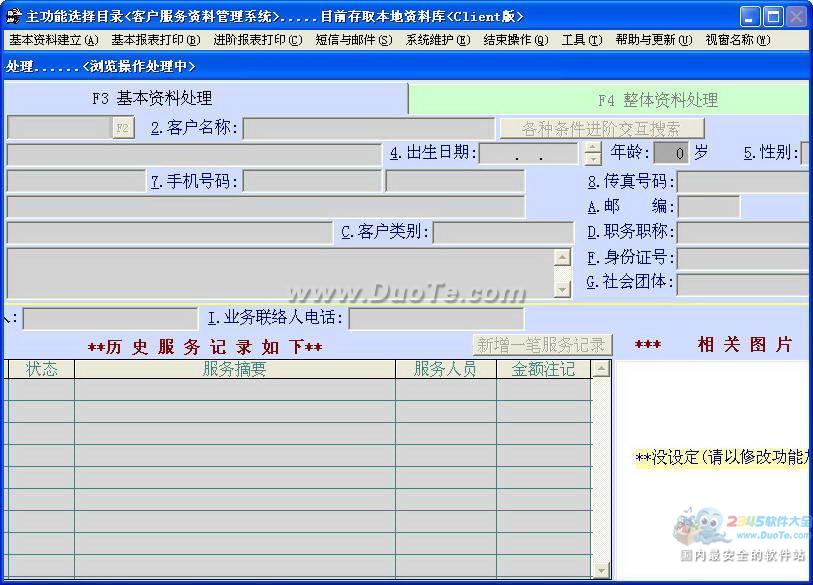Viewport: 813px width, 585px height.
Task: Open the 进阶报表打印(C) menu
Action: pos(258,40)
